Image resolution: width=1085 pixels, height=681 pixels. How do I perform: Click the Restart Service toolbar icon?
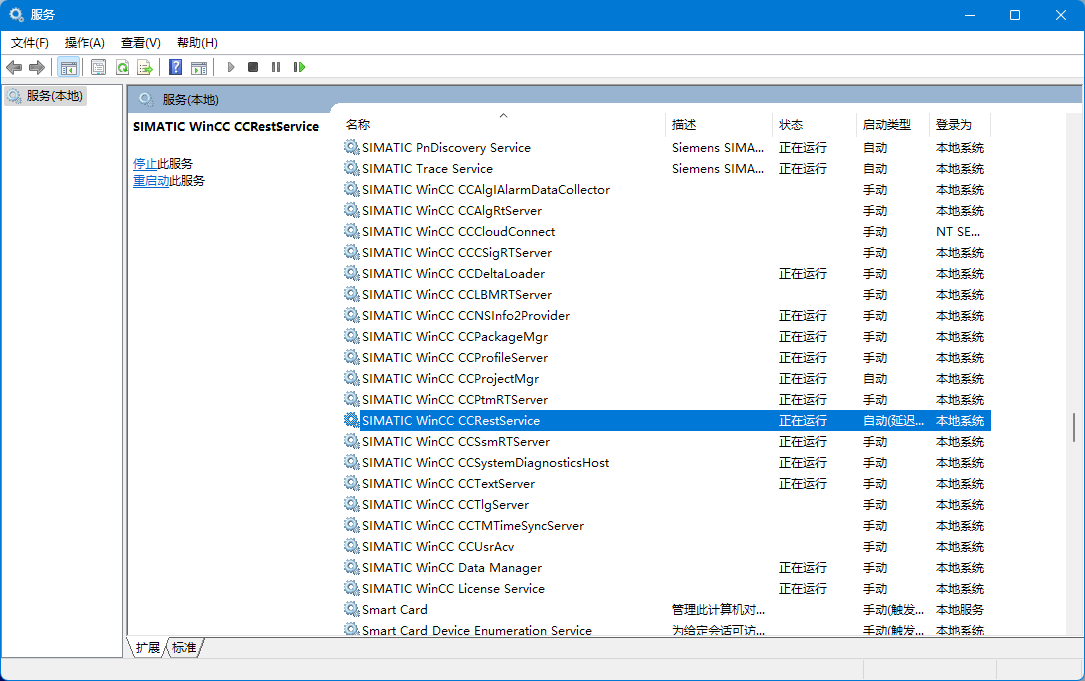click(x=299, y=67)
